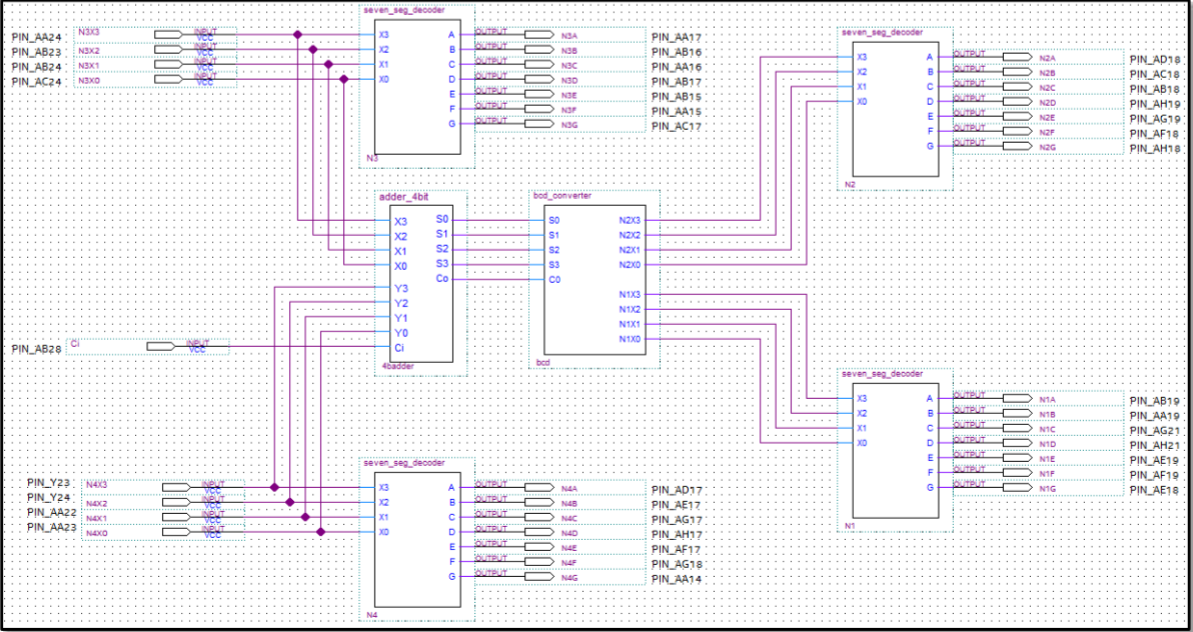Click the Co port on adder_4bit
The height and width of the screenshot is (632, 1193).
tap(443, 279)
